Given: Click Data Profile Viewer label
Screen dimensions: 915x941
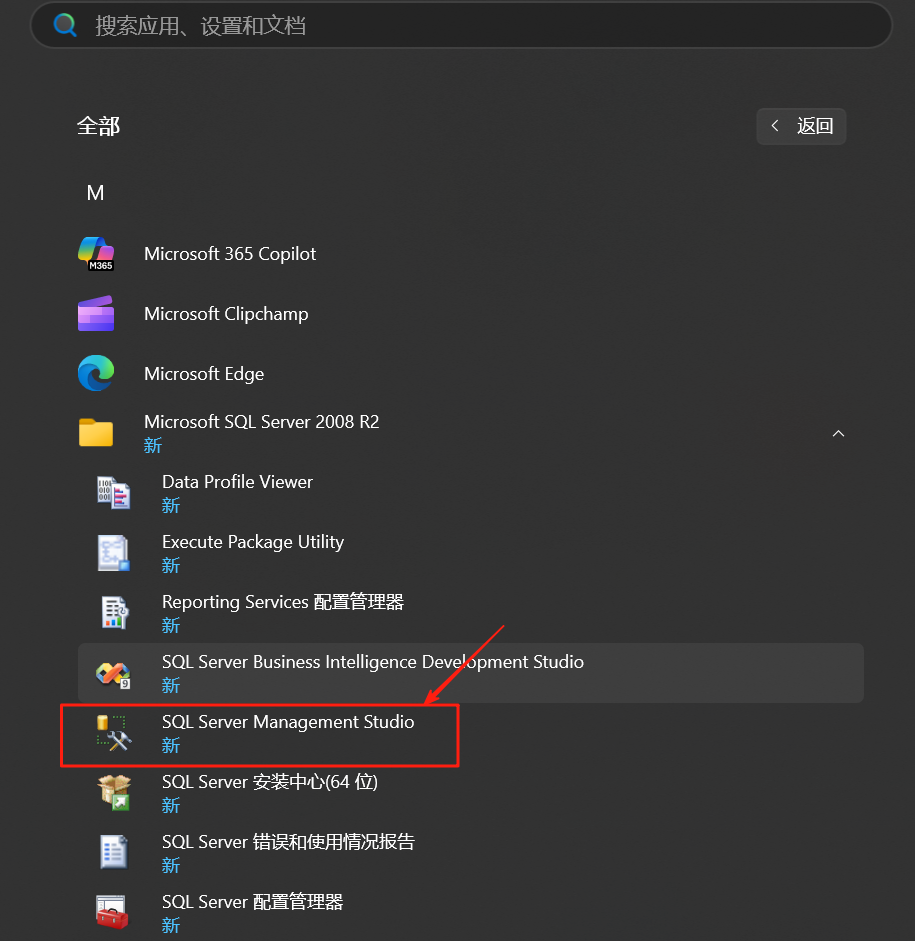Looking at the screenshot, I should pyautogui.click(x=237, y=482).
